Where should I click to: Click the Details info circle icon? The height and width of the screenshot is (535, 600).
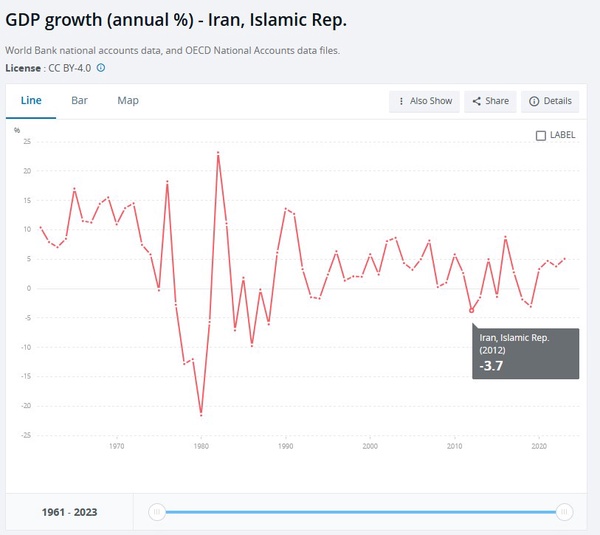(x=534, y=101)
